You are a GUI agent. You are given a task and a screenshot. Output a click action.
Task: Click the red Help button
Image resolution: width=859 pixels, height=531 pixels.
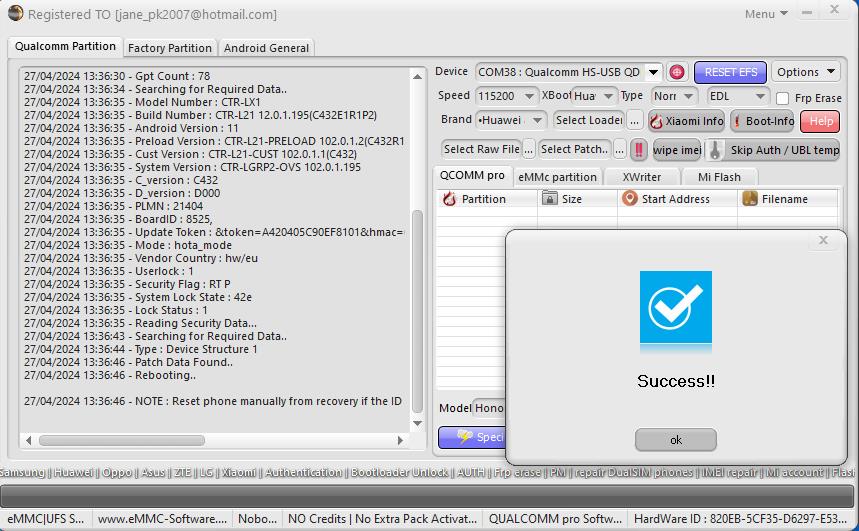click(821, 121)
